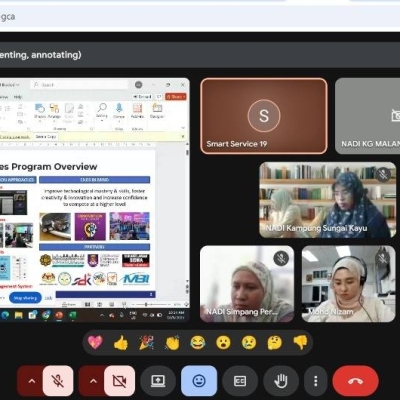
Task: Send the party popper reaction
Action: 146,342
